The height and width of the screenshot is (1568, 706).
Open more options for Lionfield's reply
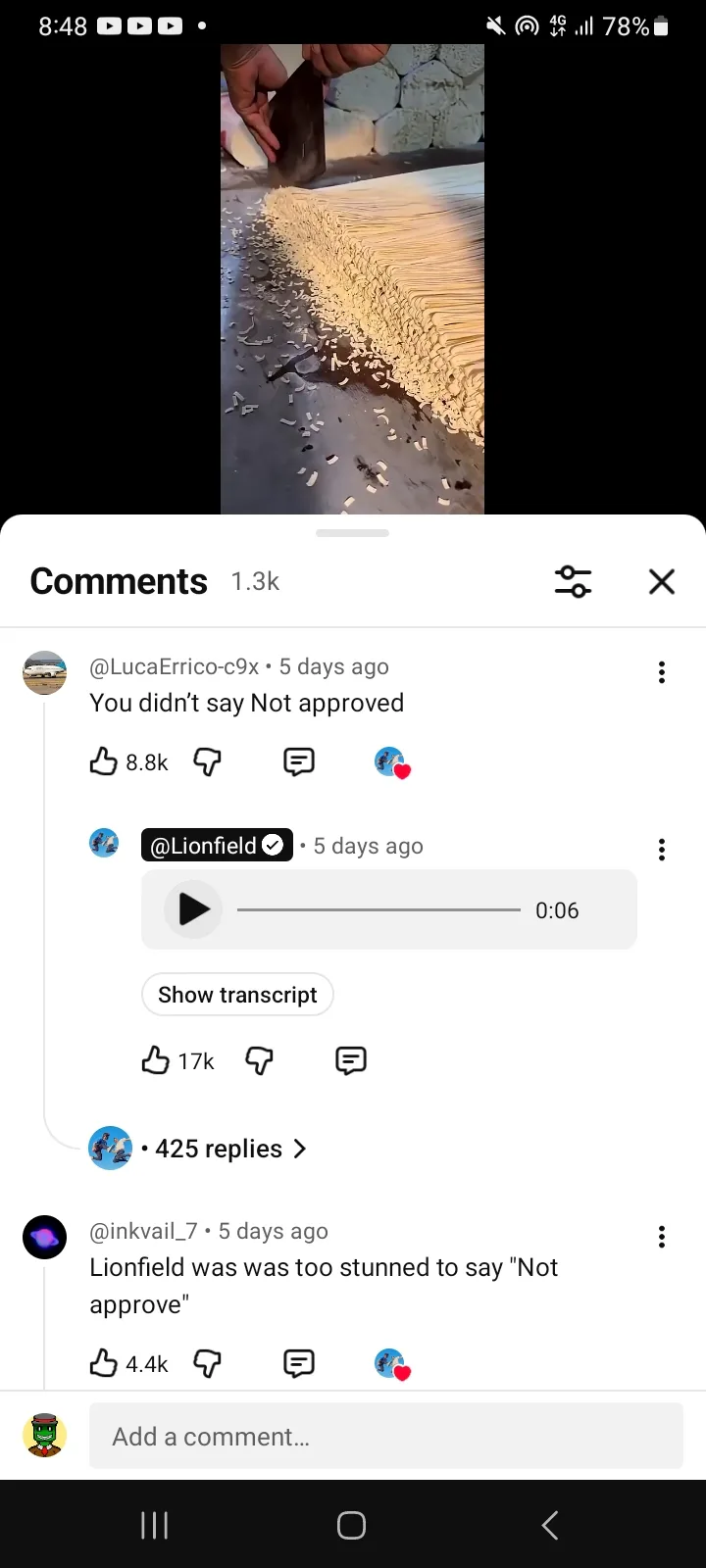pyautogui.click(x=662, y=850)
